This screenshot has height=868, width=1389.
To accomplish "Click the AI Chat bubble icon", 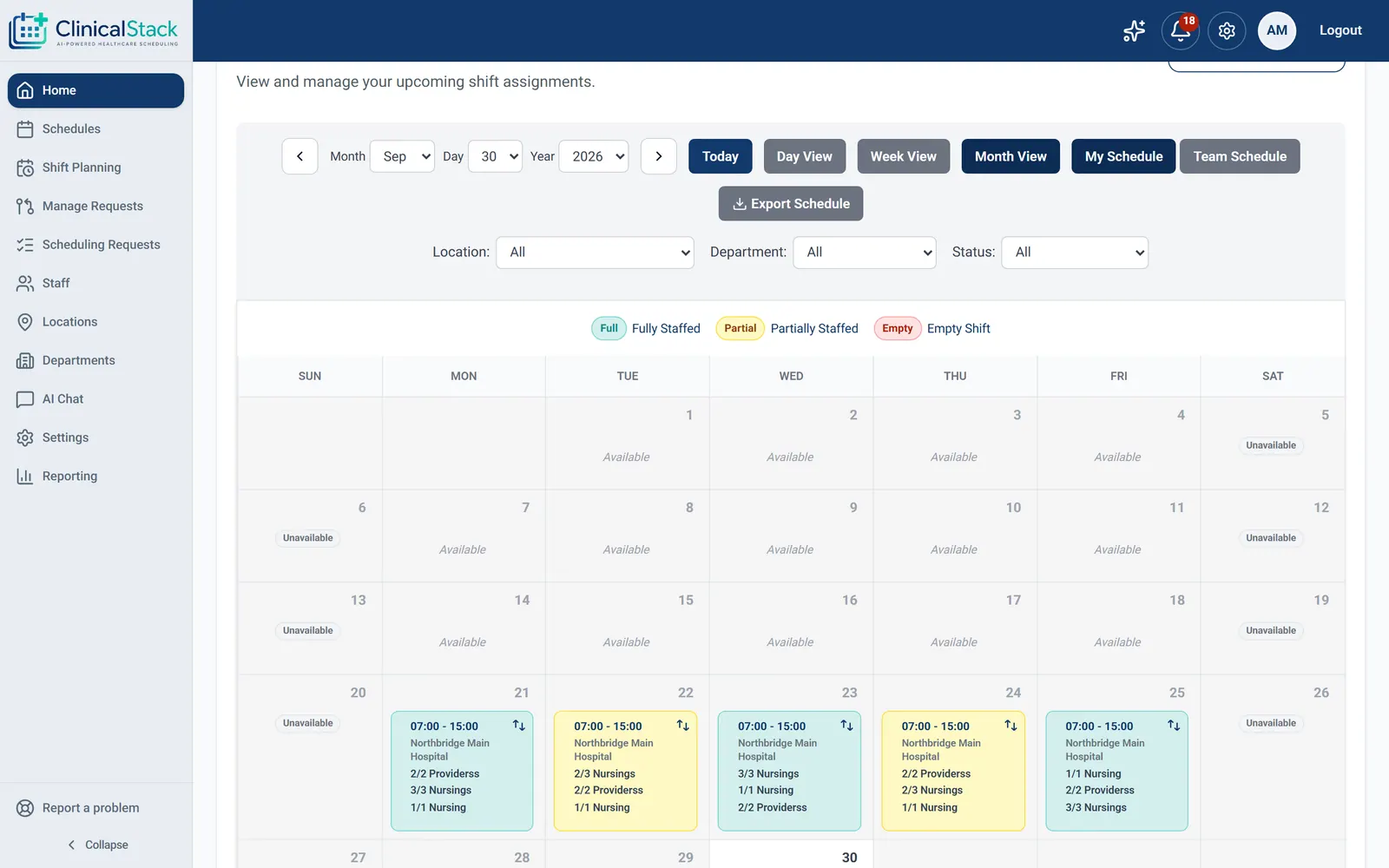I will click(25, 399).
